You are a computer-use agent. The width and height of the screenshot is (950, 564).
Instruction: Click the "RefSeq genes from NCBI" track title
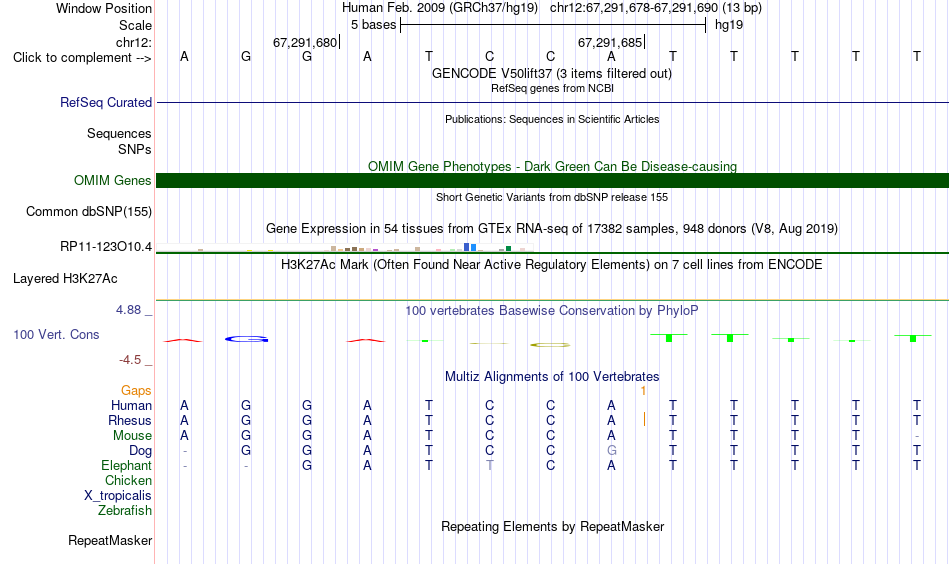pyautogui.click(x=552, y=88)
